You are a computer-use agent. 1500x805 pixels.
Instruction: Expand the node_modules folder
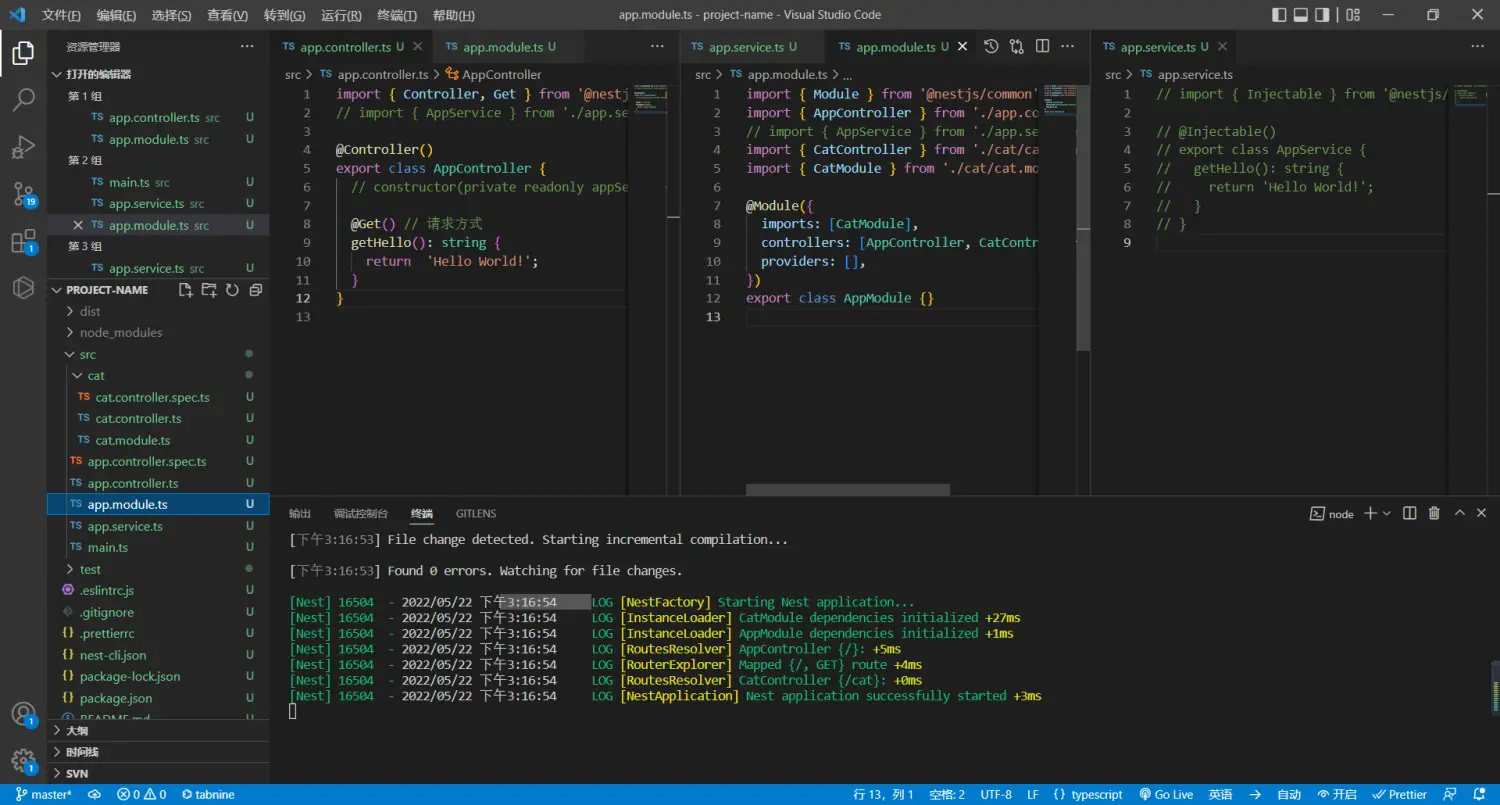pos(120,333)
